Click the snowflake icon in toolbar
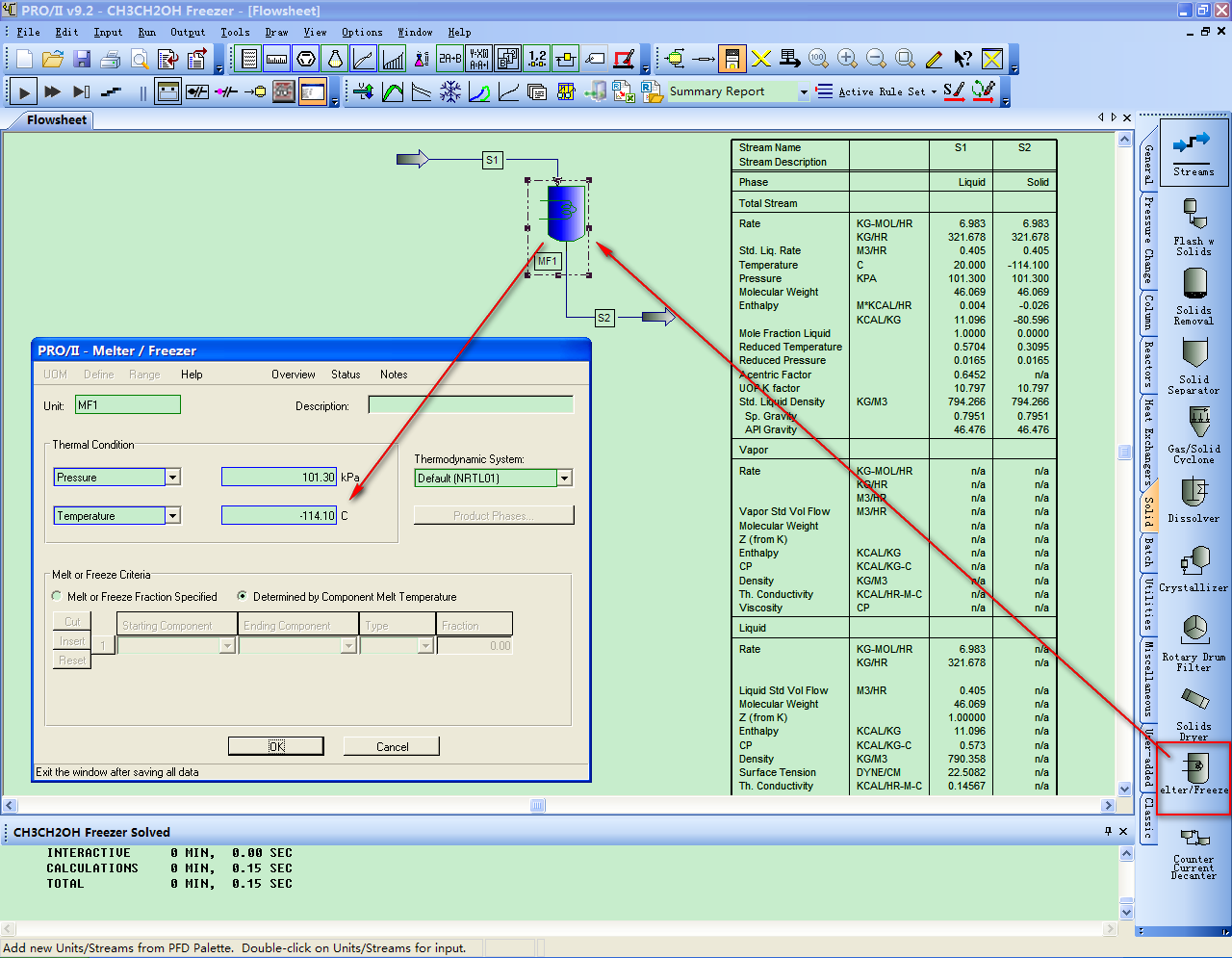This screenshot has height=958, width=1232. (450, 92)
